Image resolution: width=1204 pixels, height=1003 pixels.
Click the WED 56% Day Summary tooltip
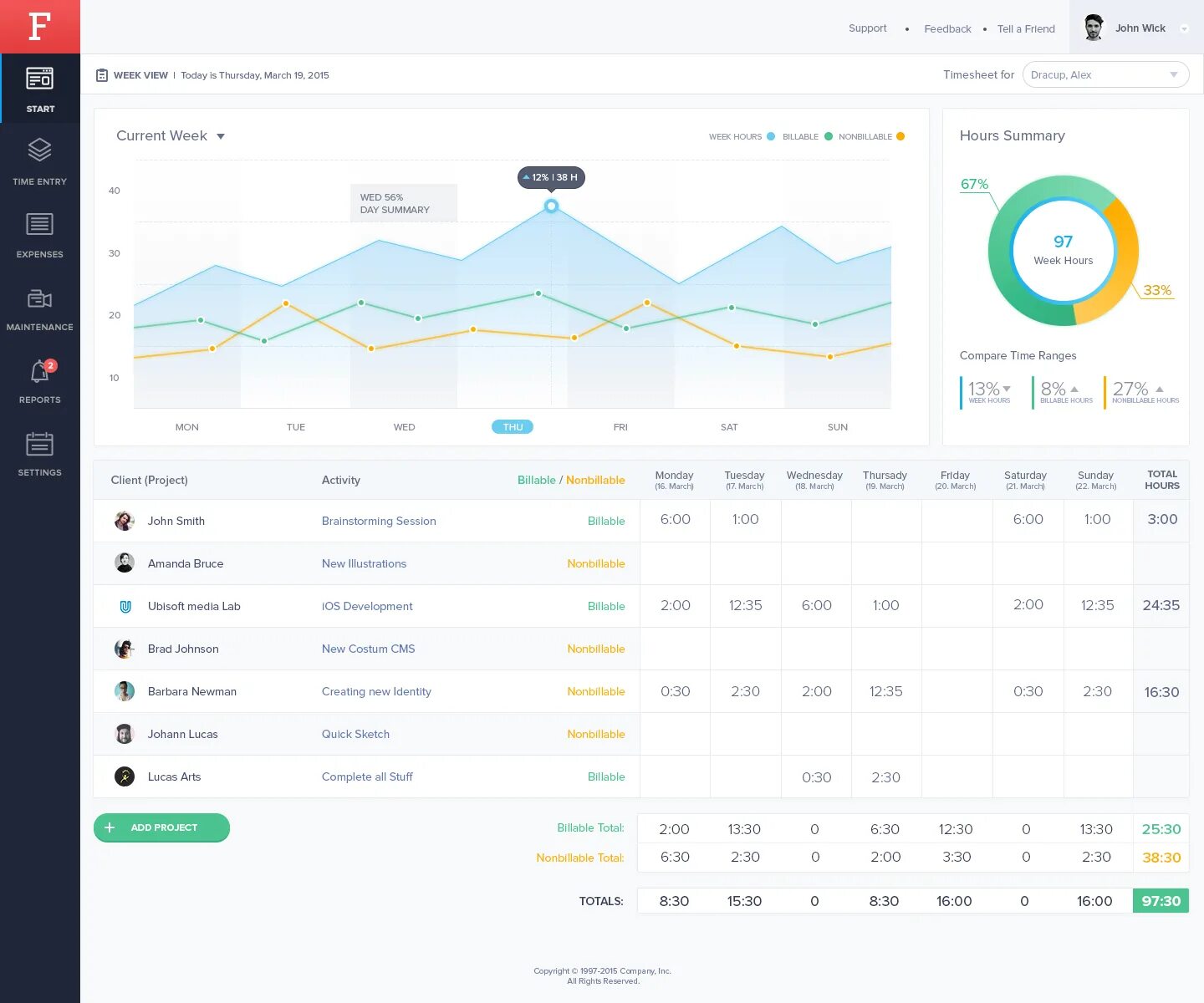tap(404, 203)
